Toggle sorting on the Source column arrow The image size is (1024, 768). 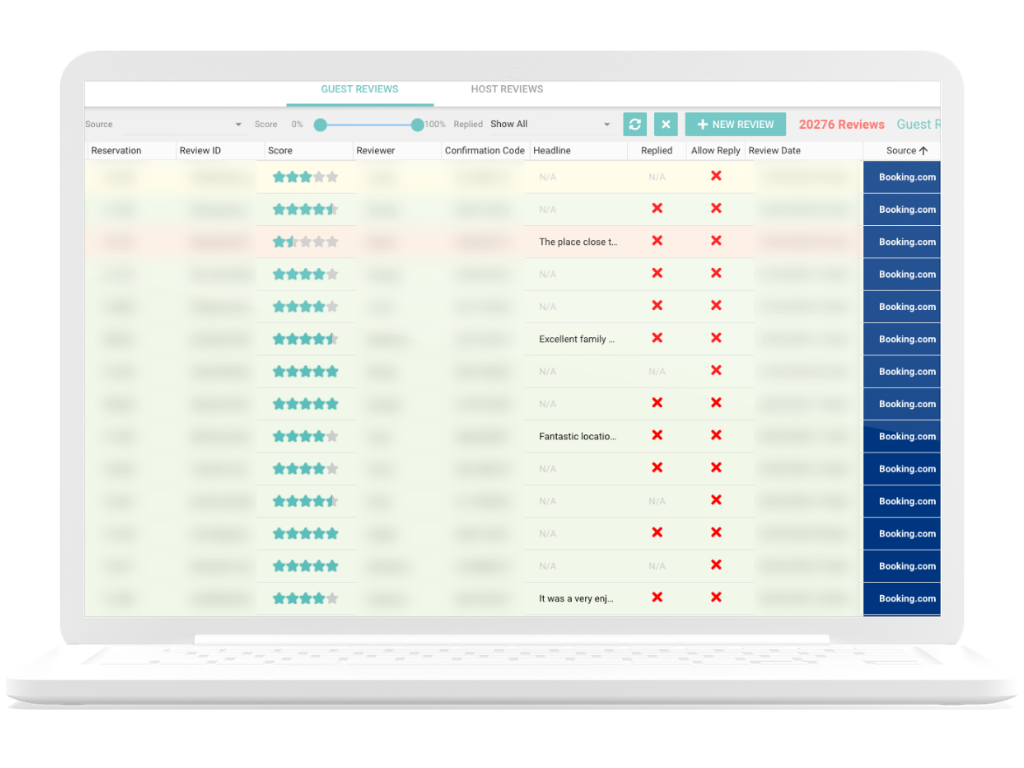tap(923, 150)
